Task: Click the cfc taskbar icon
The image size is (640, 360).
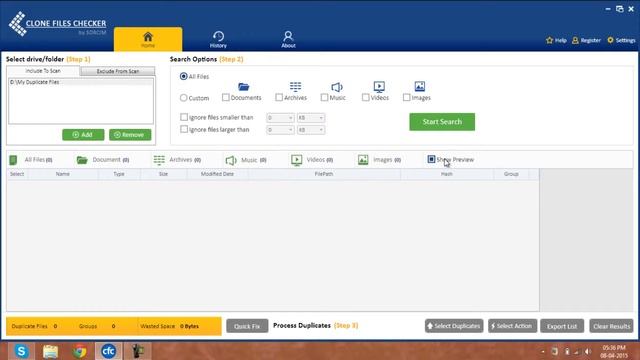Action: point(108,351)
